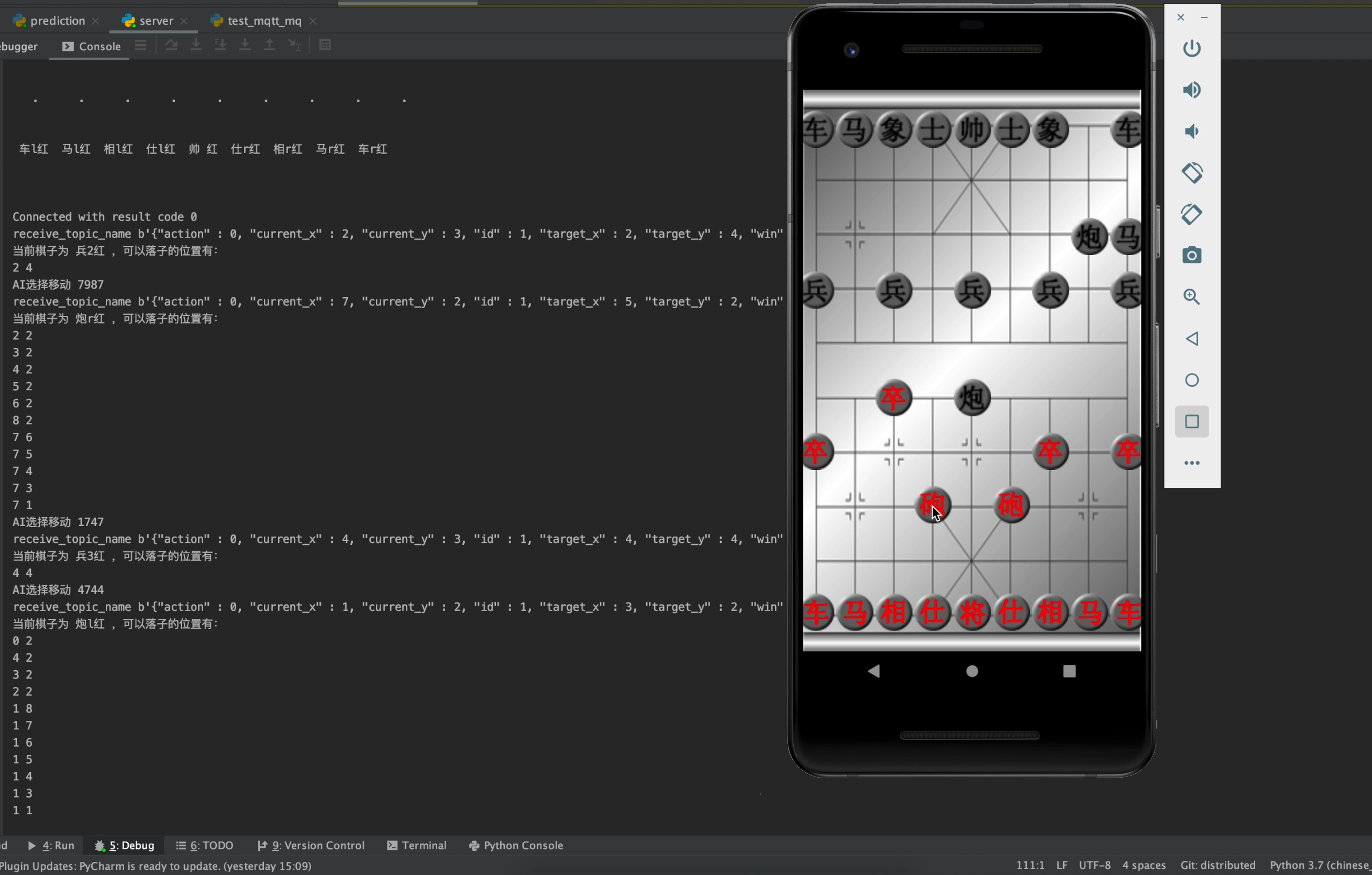The image size is (1372, 875).
Task: Select the black 炮 piece mid-board
Action: 972,397
